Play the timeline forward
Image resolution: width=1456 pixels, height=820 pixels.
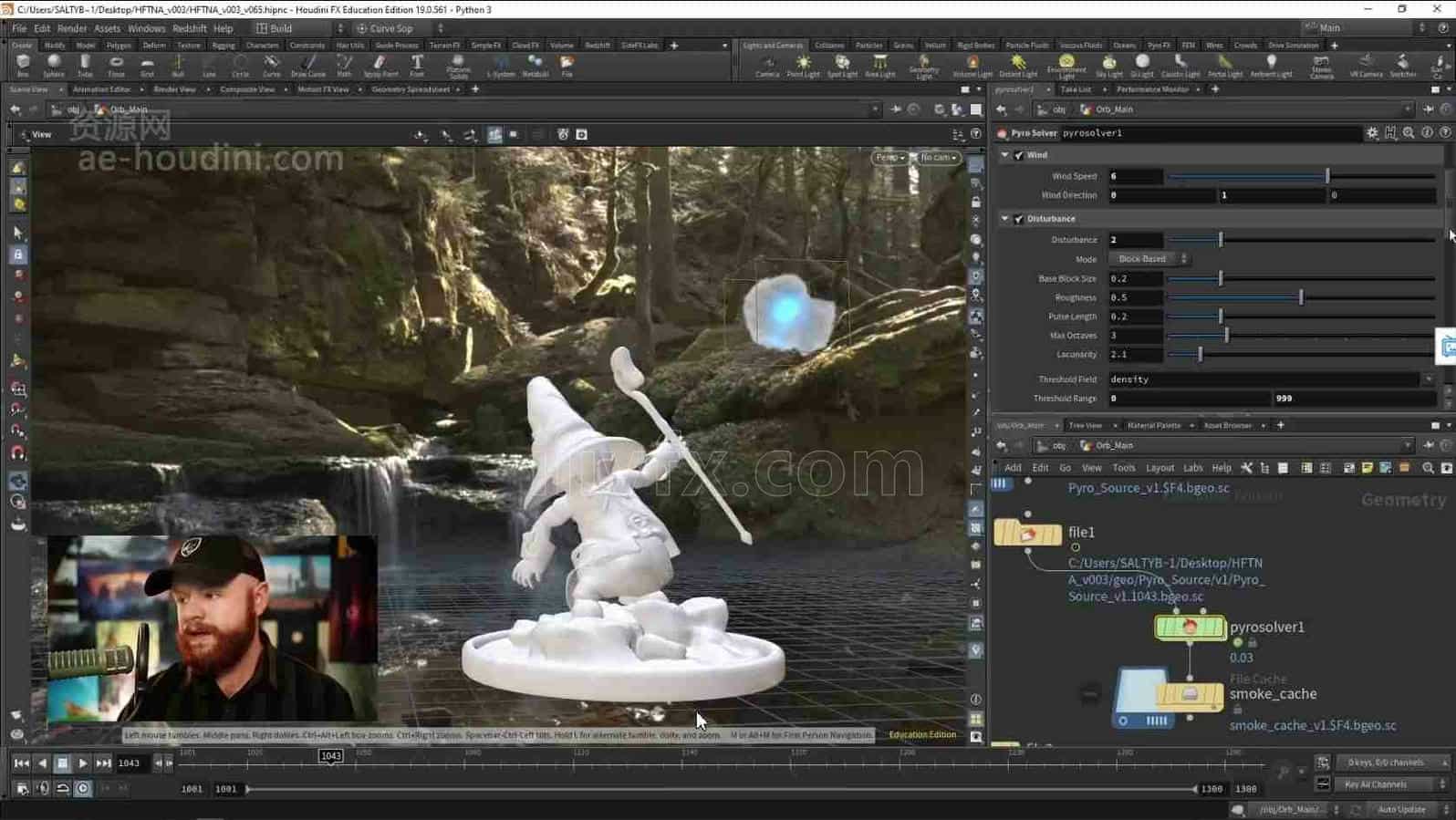[83, 763]
